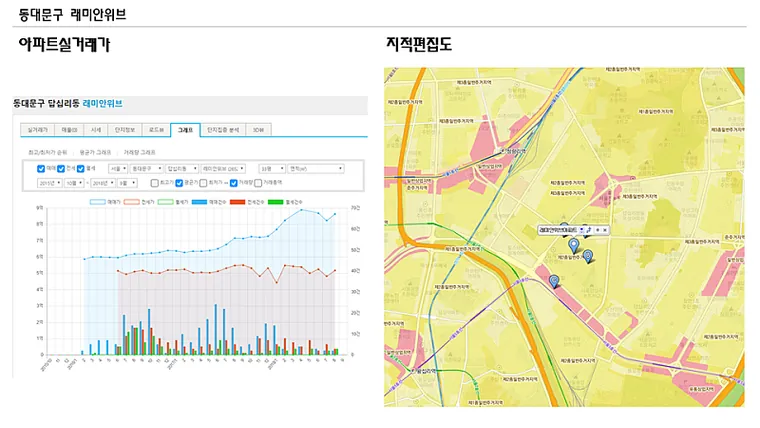Close the map info popup with X
The image size is (760, 428).
[x=605, y=230]
